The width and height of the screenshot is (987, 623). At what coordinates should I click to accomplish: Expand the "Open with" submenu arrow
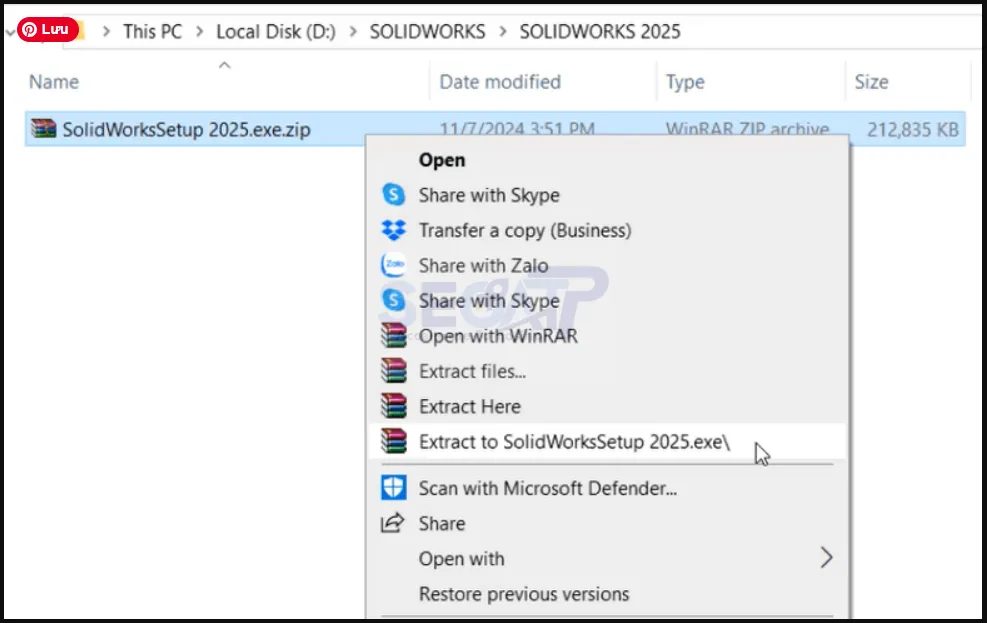[x=826, y=559]
